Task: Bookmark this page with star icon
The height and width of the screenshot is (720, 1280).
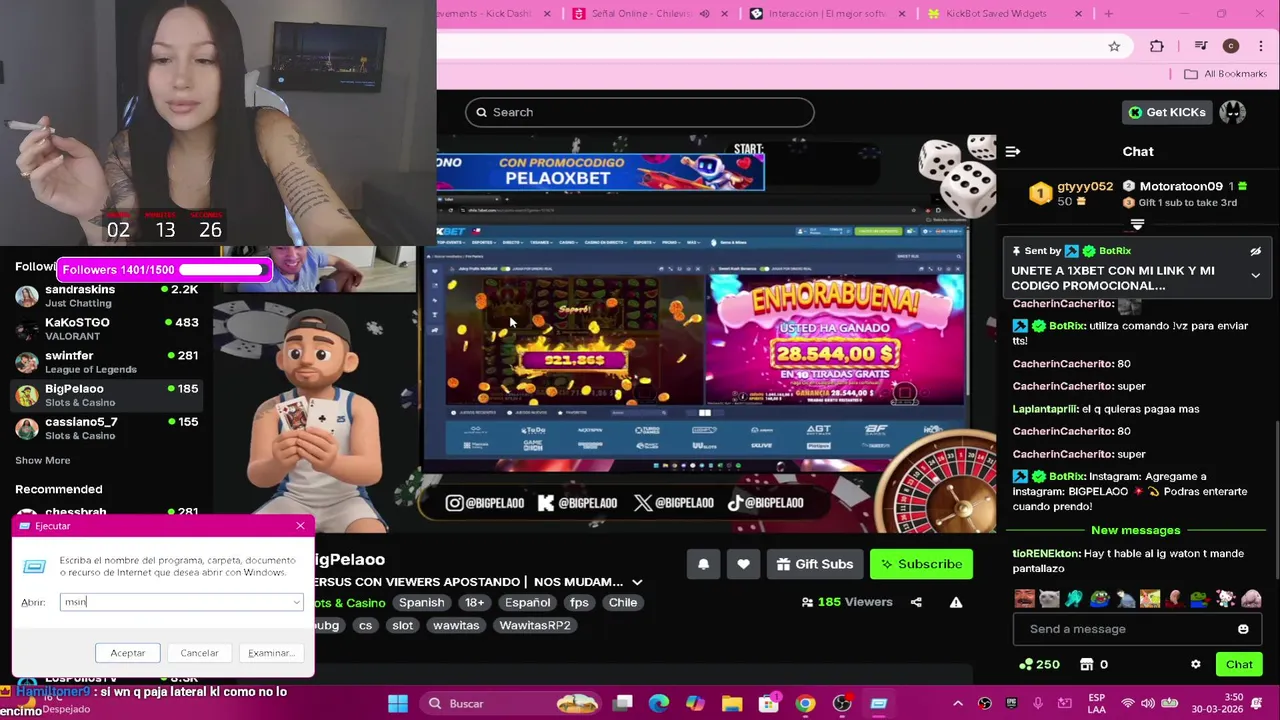Action: tap(1114, 46)
